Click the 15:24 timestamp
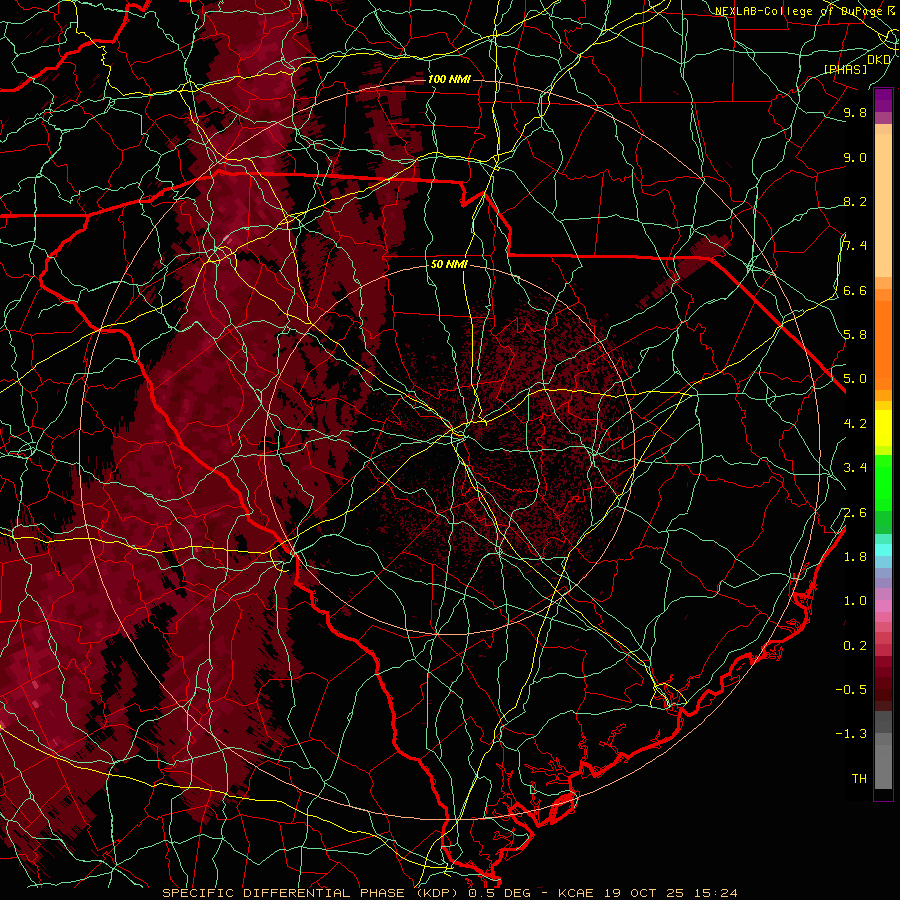This screenshot has height=900, width=900. 716,893
